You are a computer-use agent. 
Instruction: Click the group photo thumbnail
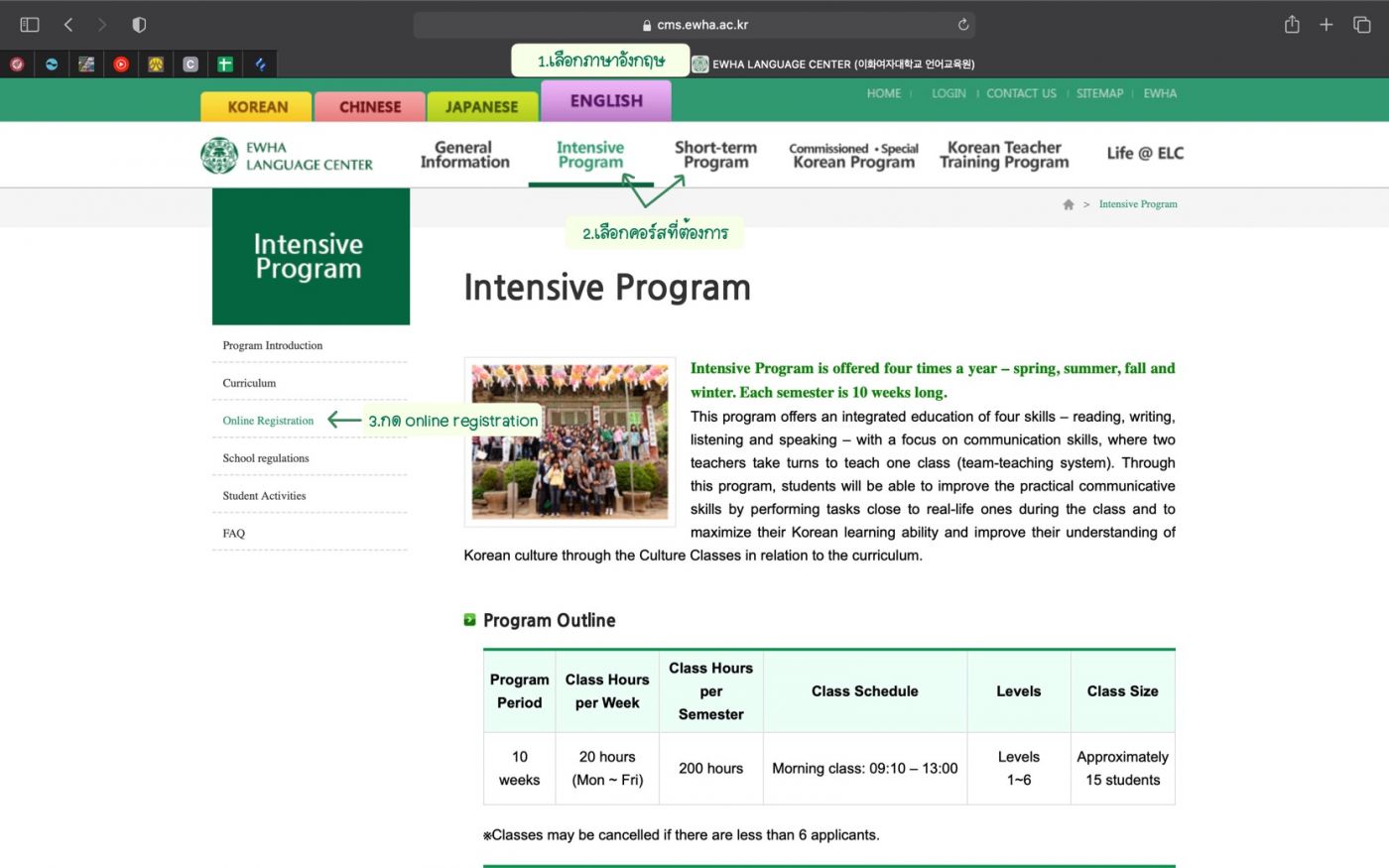[x=569, y=441]
